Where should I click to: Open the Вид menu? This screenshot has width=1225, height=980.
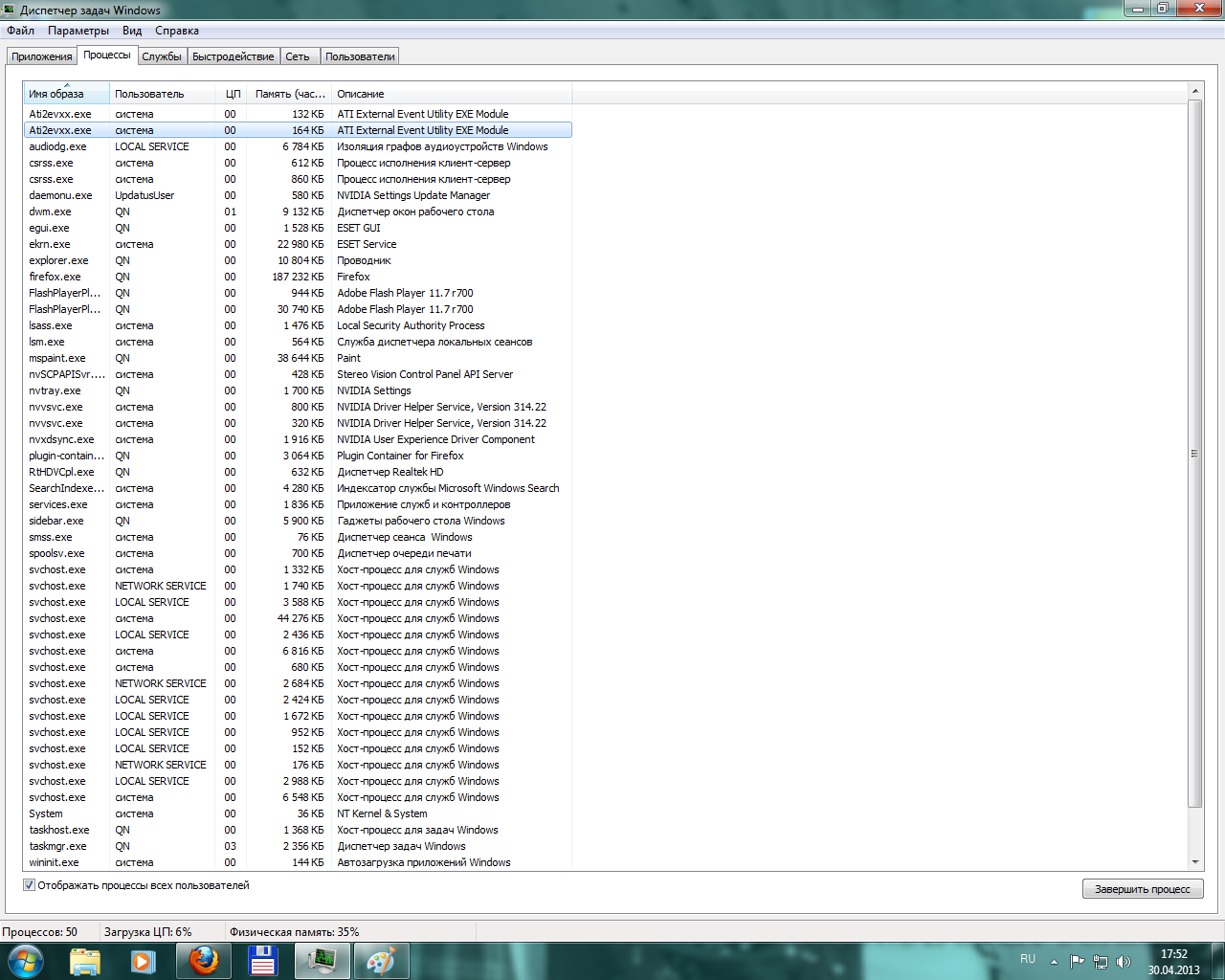click(132, 31)
